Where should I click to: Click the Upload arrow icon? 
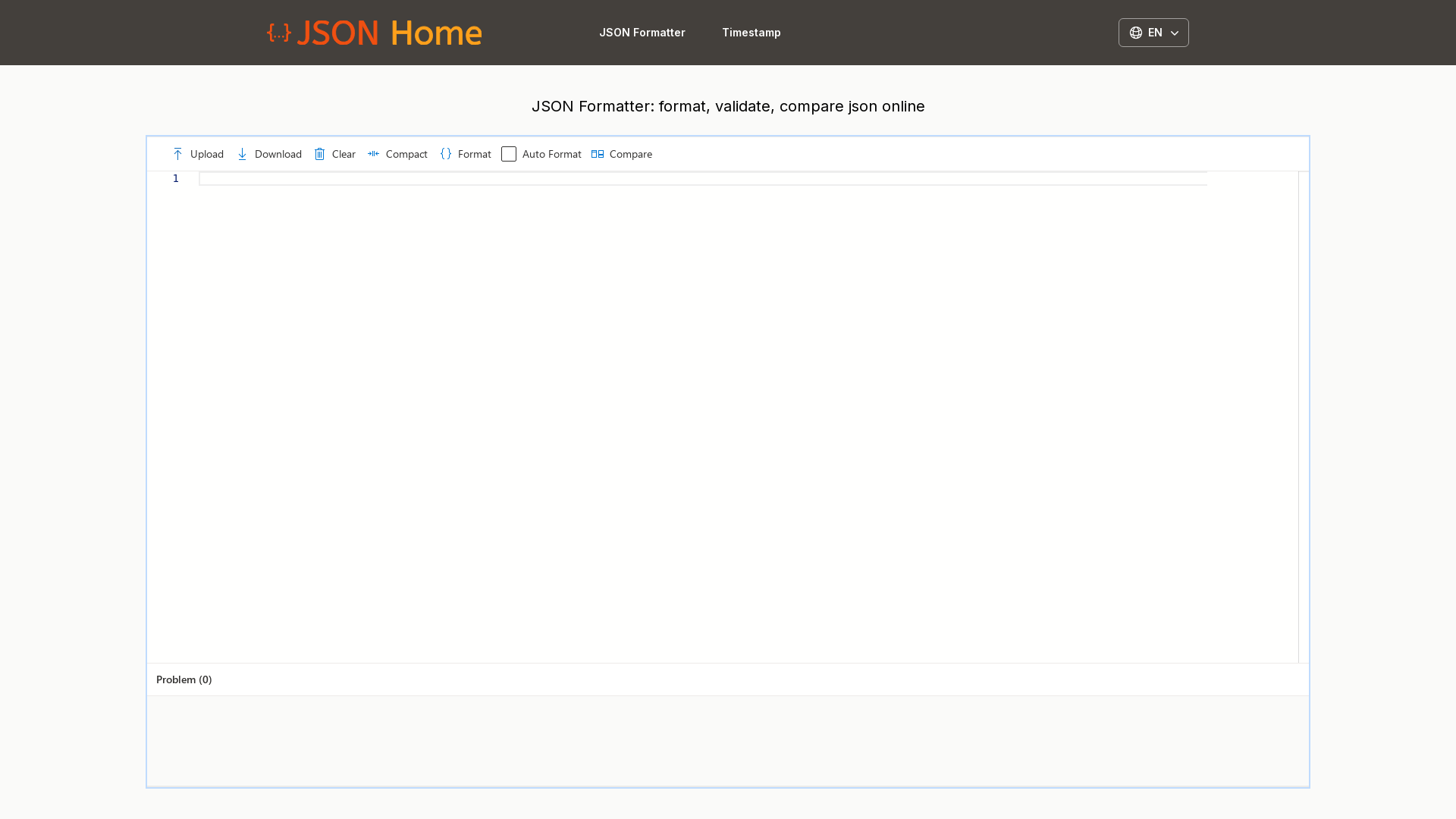pyautogui.click(x=177, y=154)
